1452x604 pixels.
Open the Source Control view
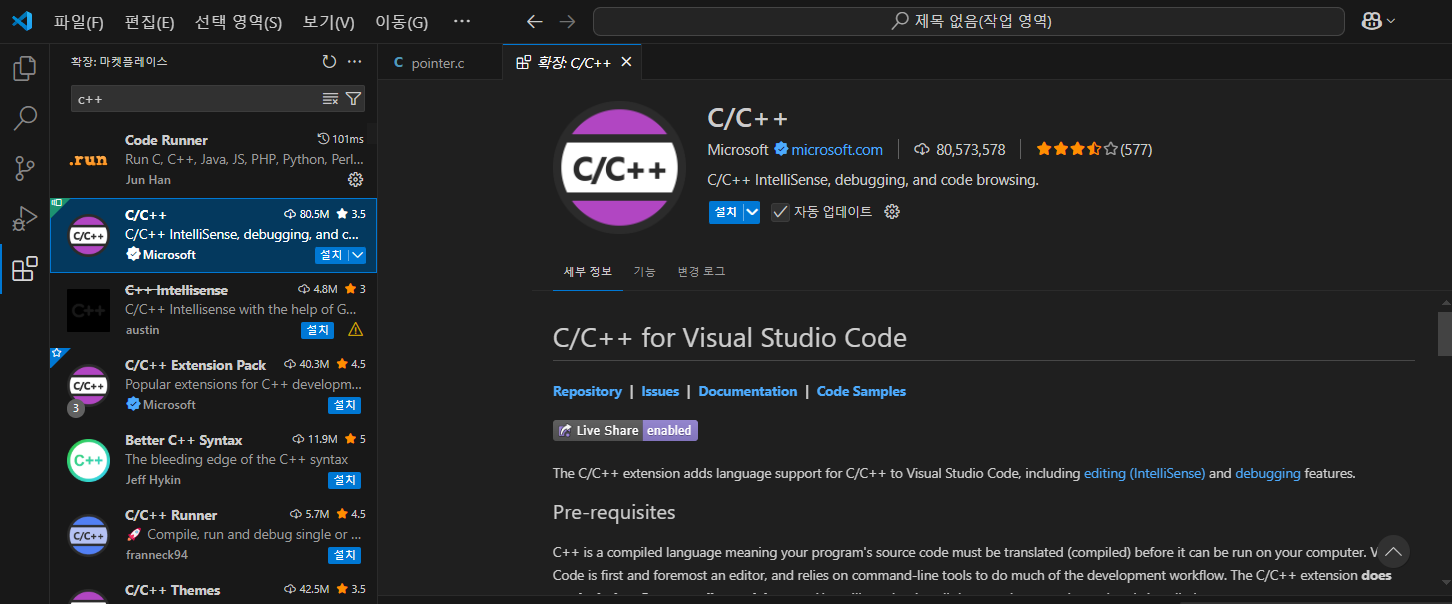tap(24, 168)
